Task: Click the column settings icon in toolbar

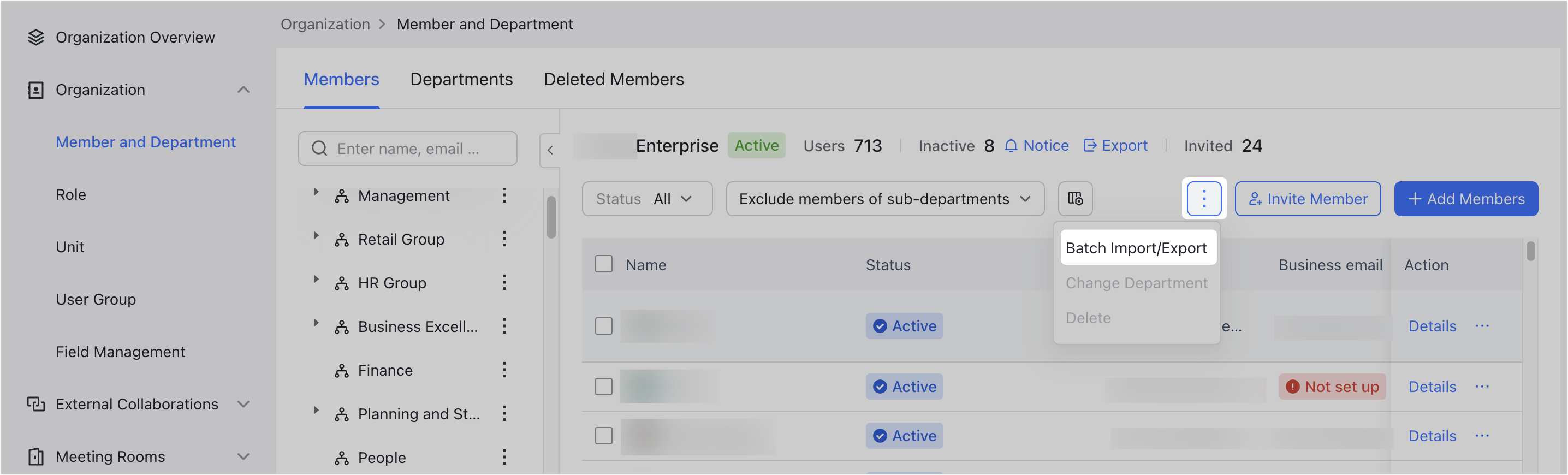Action: click(1075, 199)
